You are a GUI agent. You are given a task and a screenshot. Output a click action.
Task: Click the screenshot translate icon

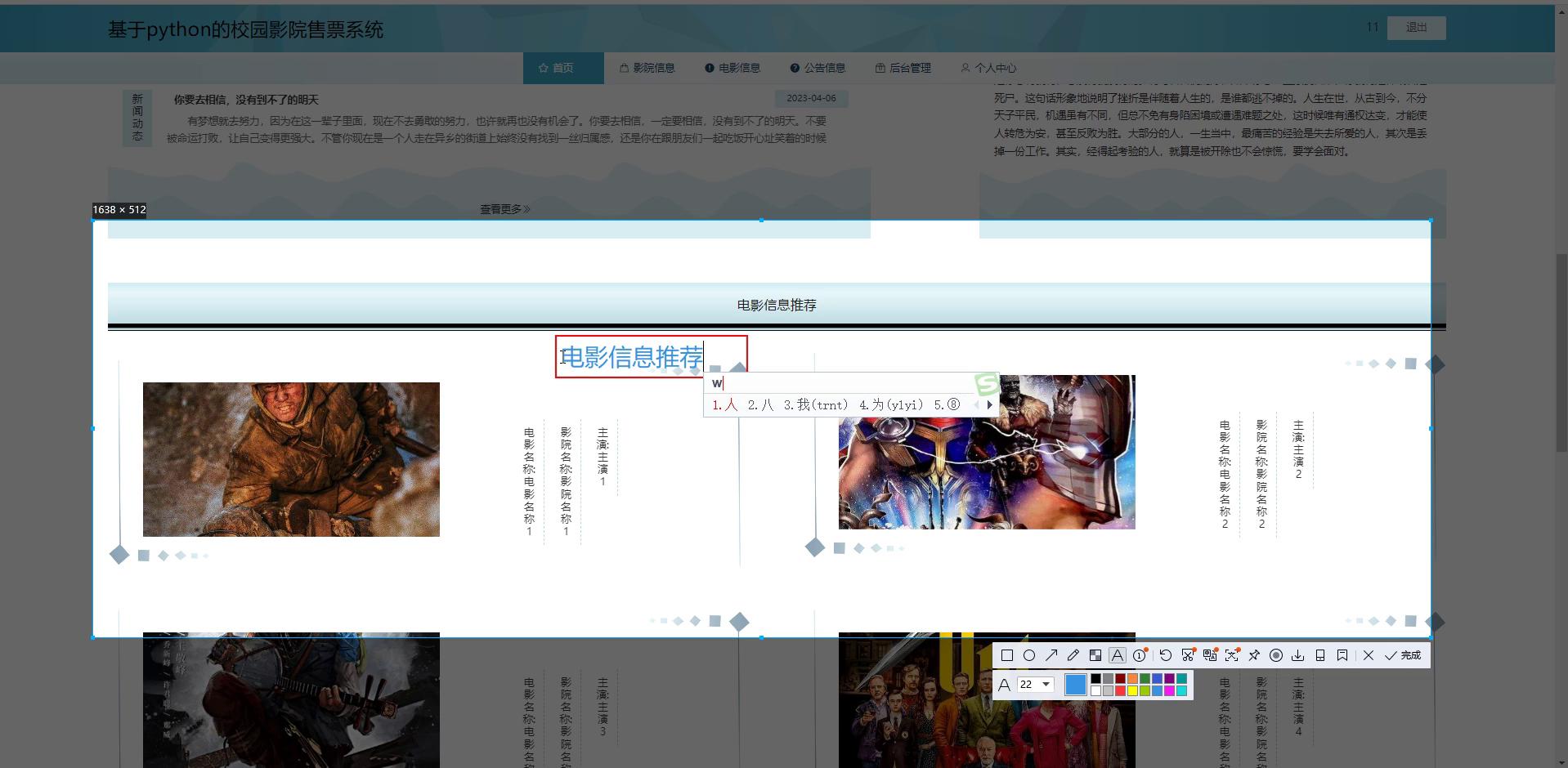[1210, 655]
